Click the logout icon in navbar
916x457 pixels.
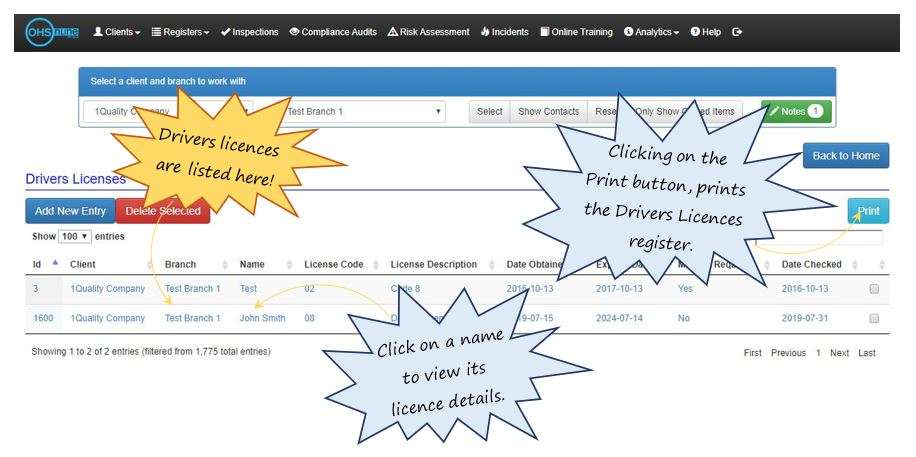coord(737,32)
